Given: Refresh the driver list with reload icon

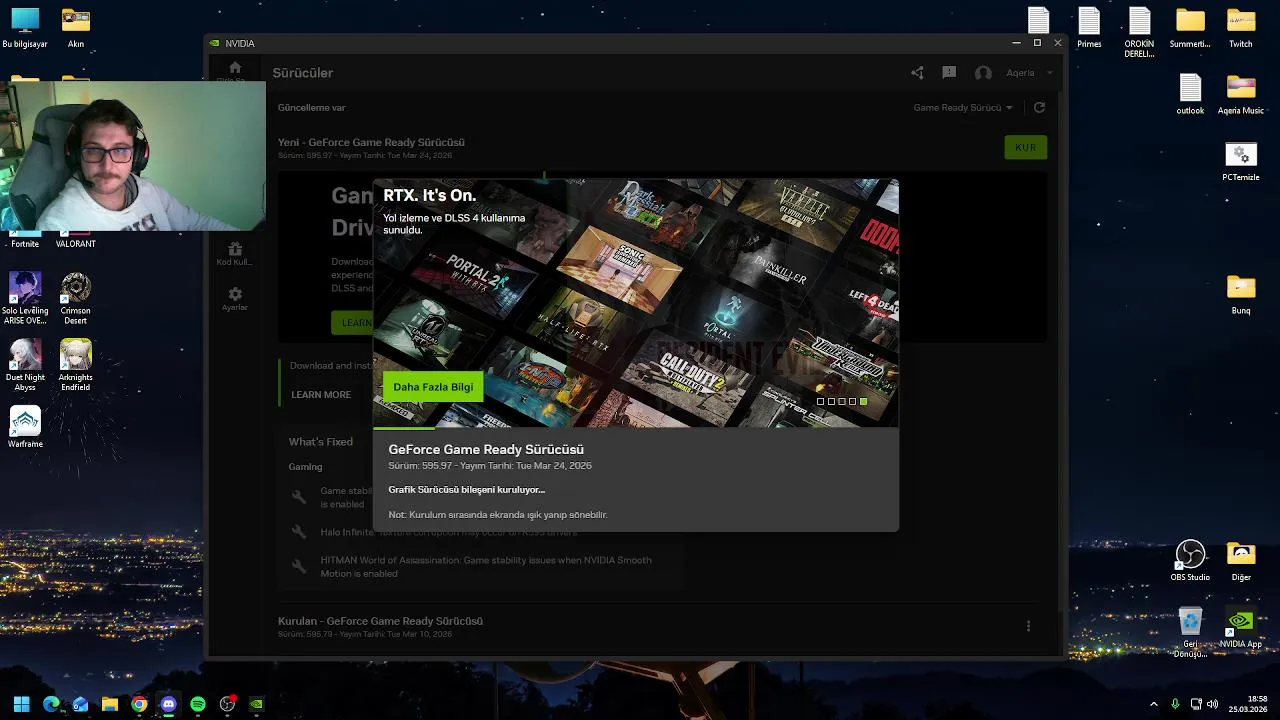Looking at the screenshot, I should click(x=1039, y=107).
